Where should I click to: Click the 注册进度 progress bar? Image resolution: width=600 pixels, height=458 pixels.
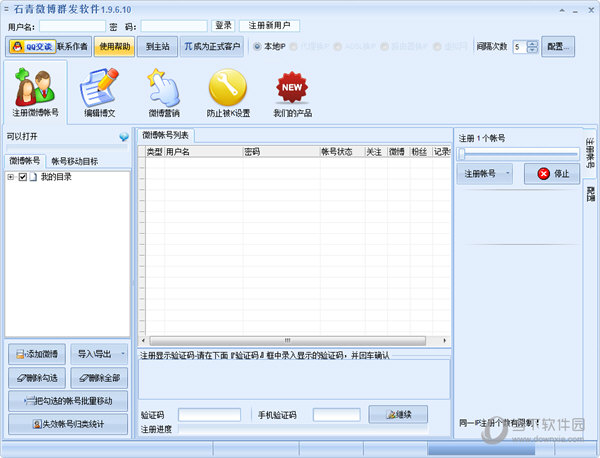coord(304,429)
